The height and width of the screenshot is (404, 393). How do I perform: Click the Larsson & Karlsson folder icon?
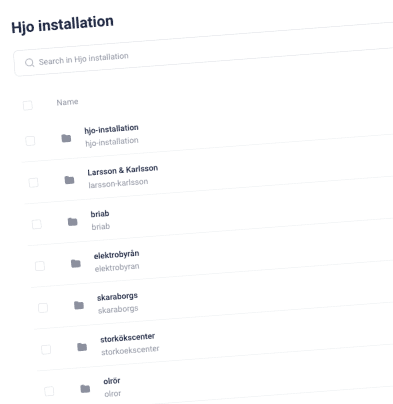coord(69,180)
